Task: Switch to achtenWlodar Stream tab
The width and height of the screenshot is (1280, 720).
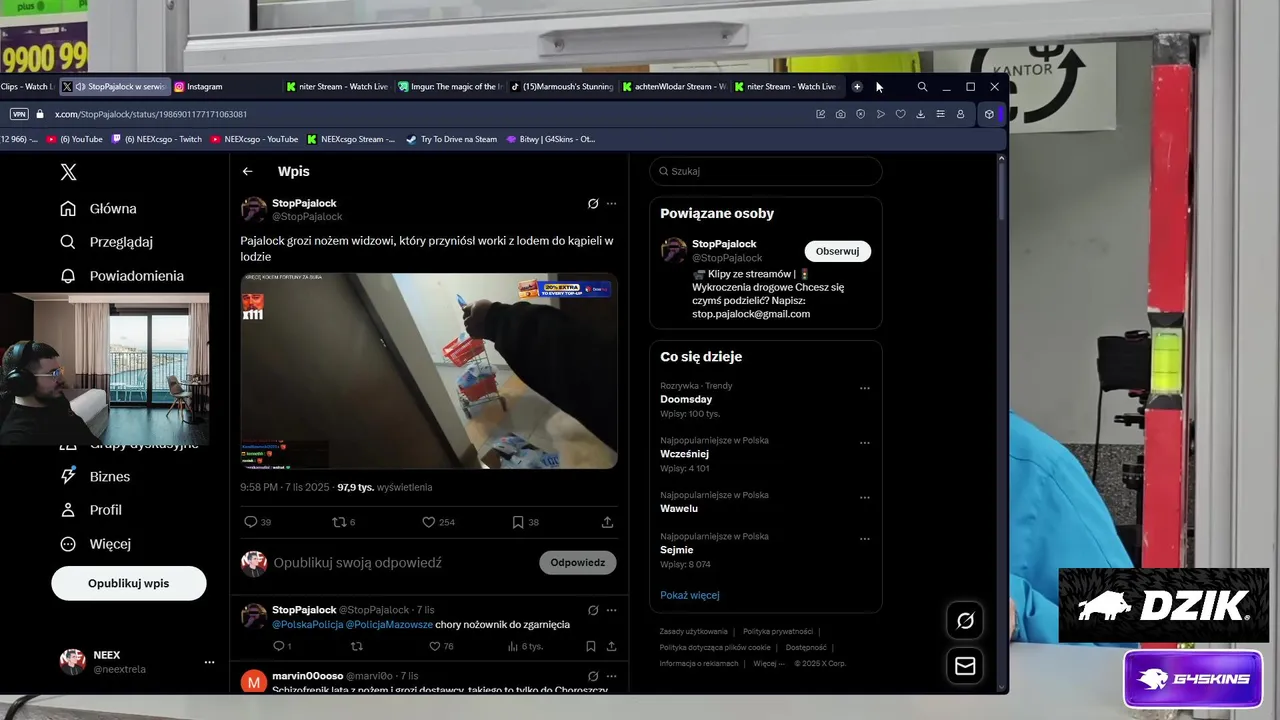Action: coord(674,87)
